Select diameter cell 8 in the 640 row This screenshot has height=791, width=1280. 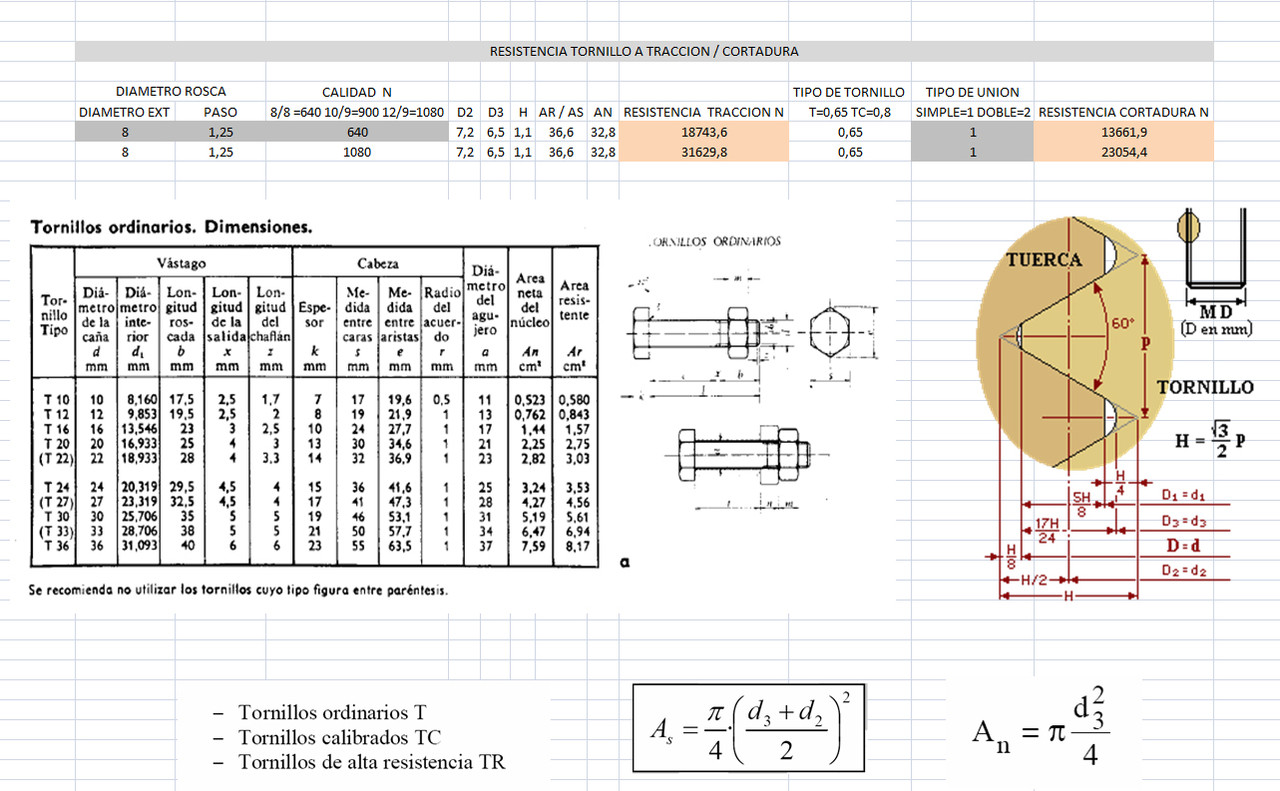(124, 132)
